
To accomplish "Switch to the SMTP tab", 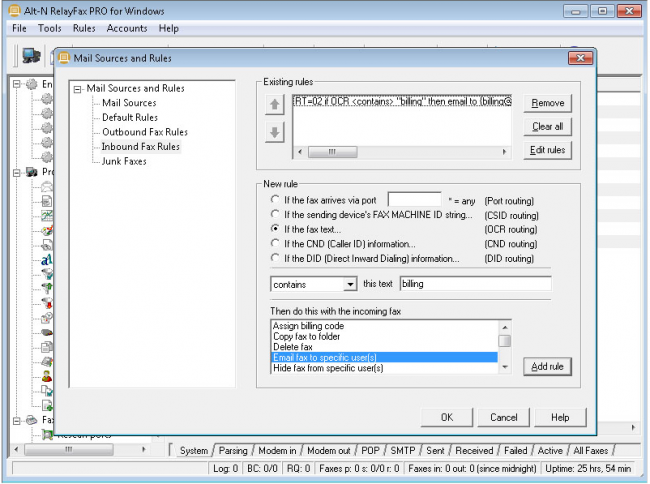I will 403,450.
